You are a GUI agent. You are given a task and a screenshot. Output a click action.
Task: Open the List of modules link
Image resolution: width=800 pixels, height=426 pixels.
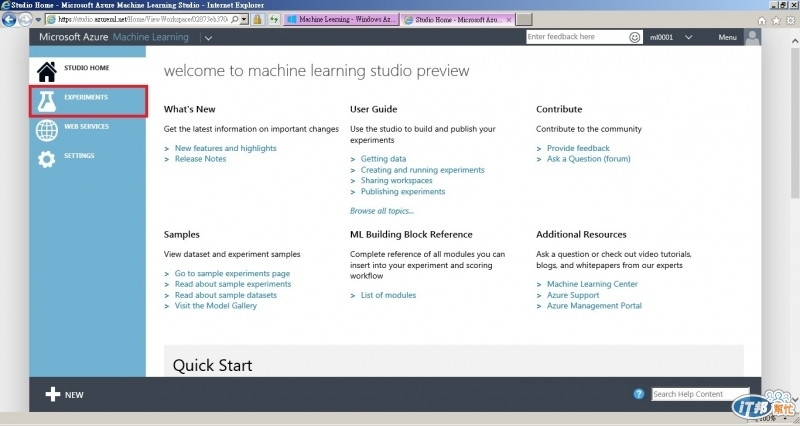pos(388,295)
